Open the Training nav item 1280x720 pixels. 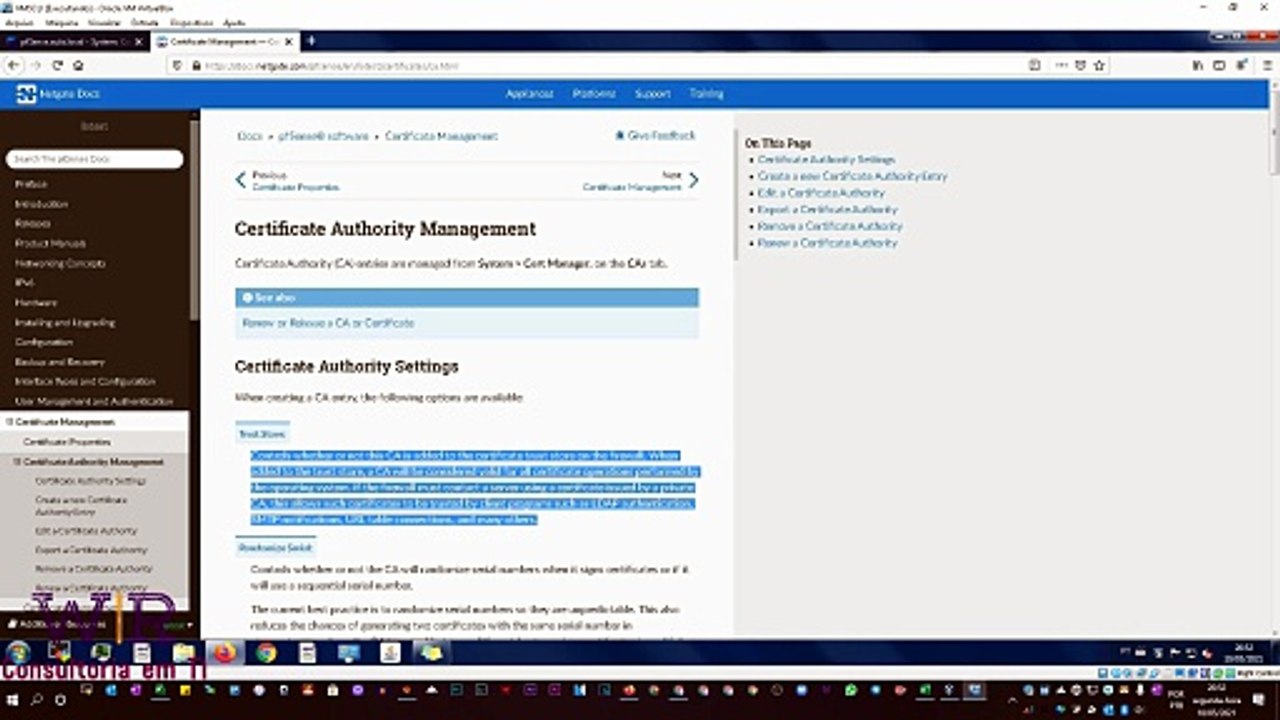click(706, 94)
